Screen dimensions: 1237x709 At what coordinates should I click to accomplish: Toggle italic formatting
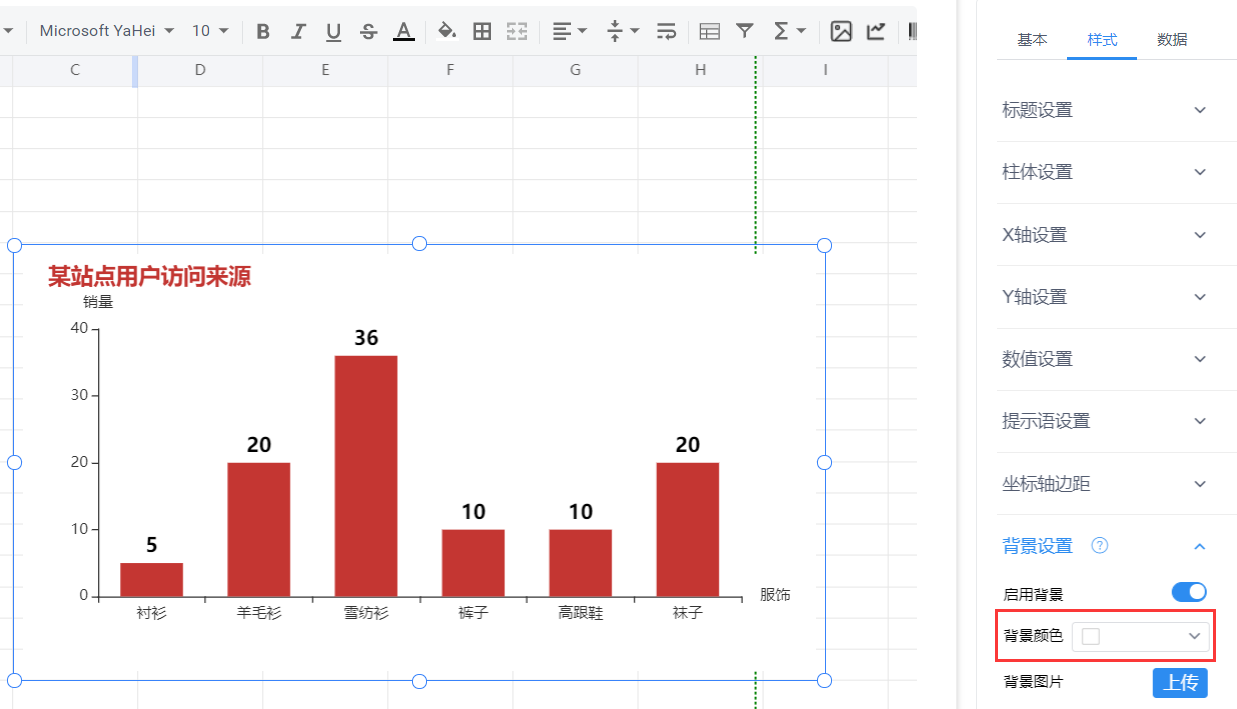coord(298,31)
